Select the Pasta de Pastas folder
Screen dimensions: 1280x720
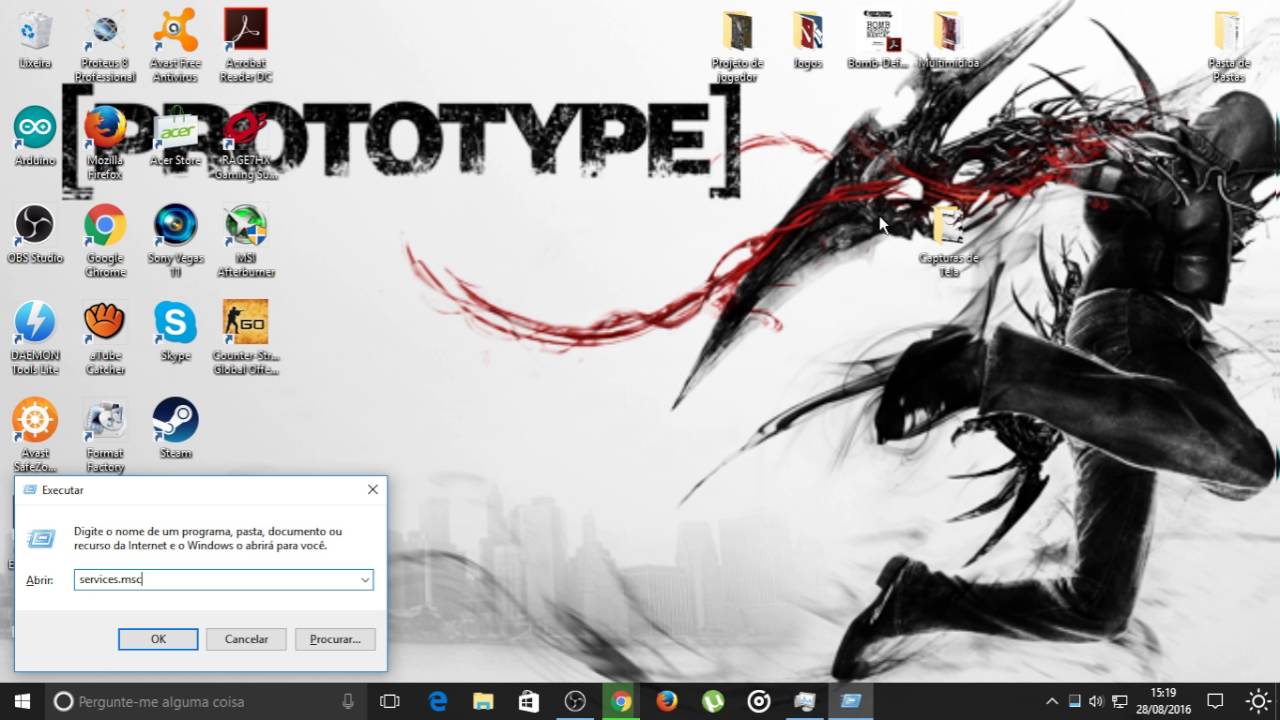pos(1227,46)
